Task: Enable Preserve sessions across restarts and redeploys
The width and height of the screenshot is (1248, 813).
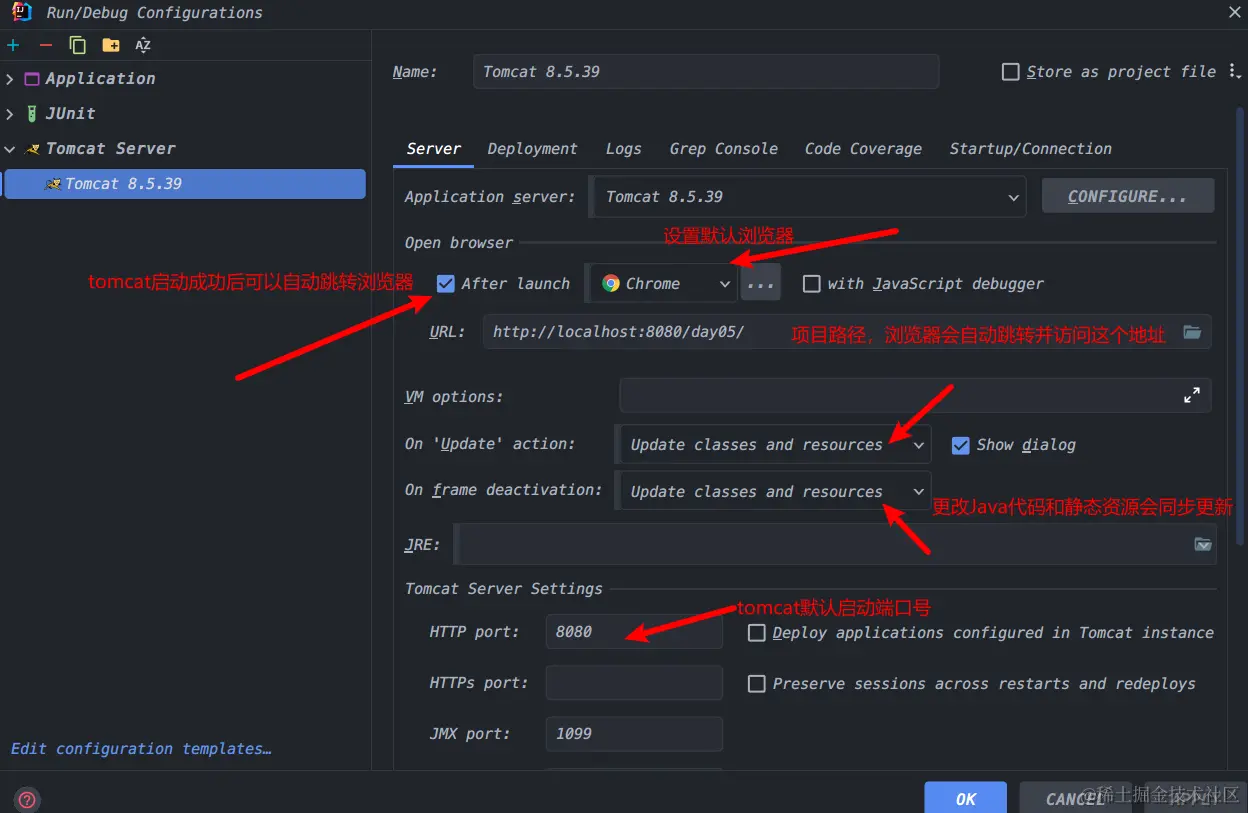Action: 757,684
